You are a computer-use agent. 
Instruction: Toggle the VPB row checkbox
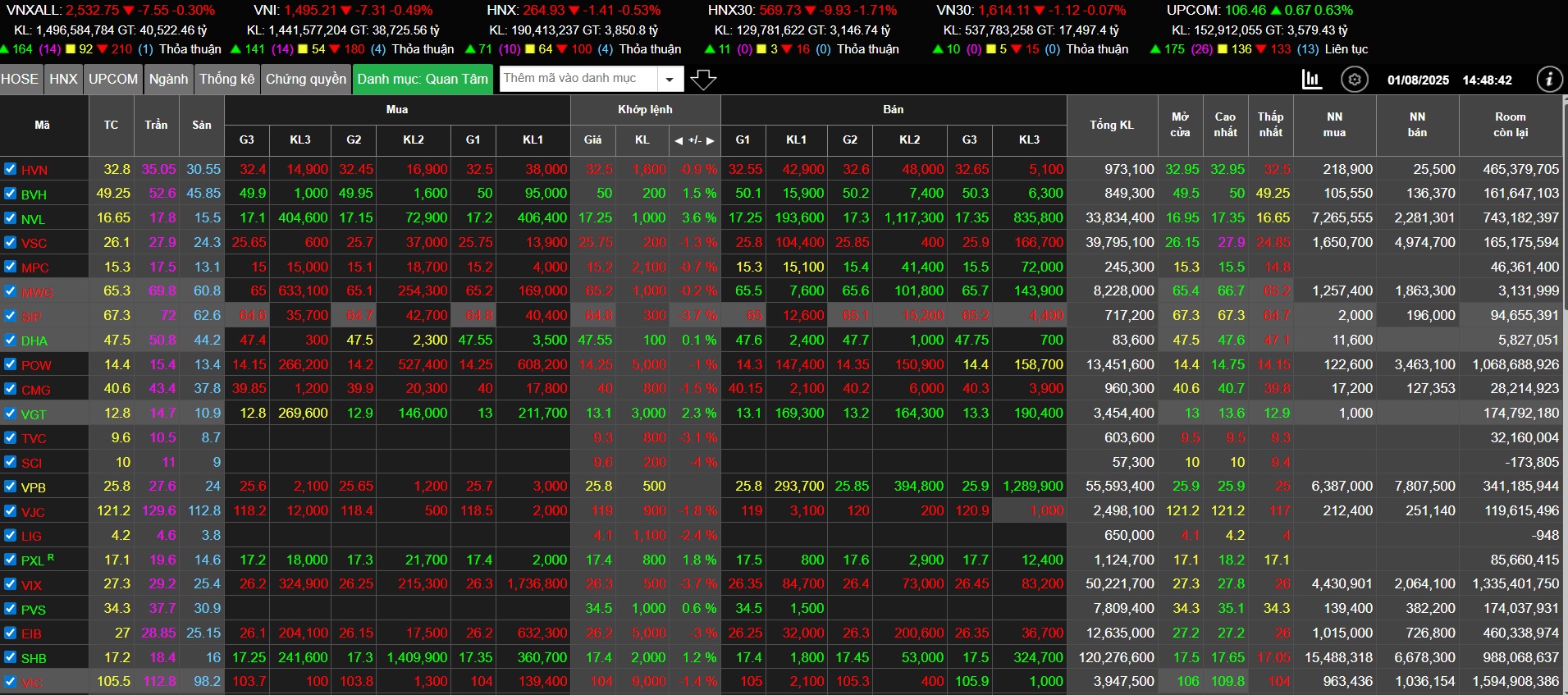[10, 487]
